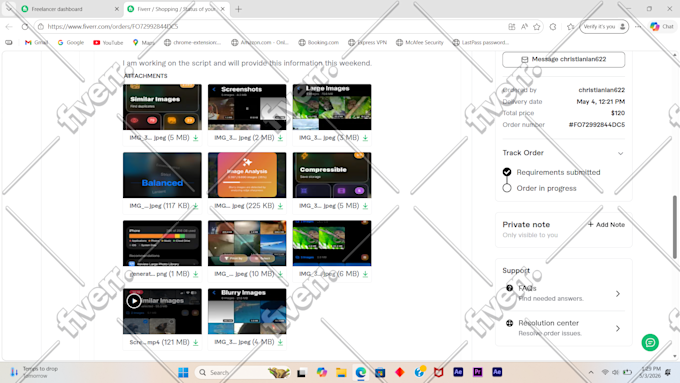The width and height of the screenshot is (680, 383).
Task: Download the Compressible jpeg (5 MB) file
Action: pos(365,206)
